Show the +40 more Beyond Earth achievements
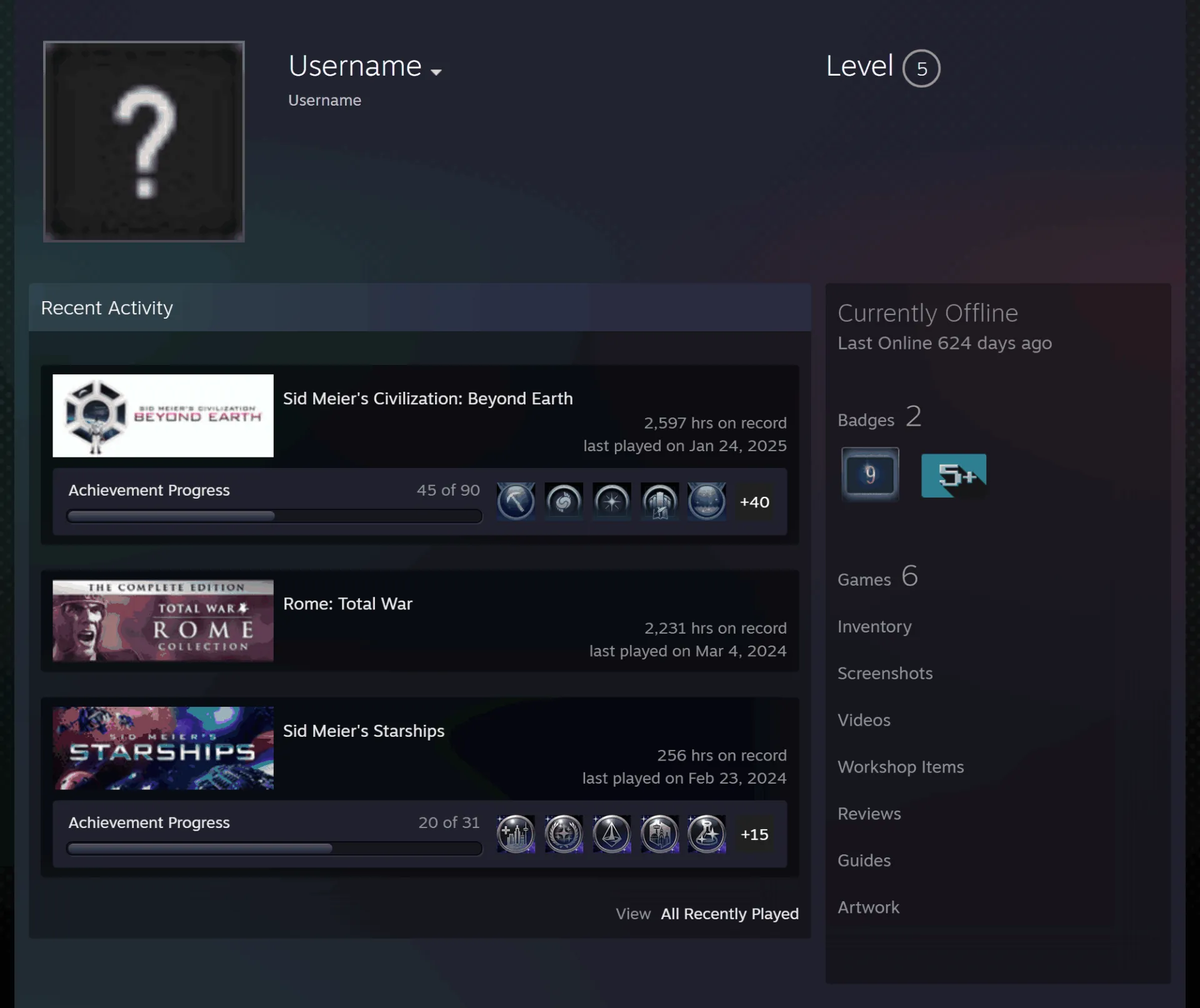The height and width of the screenshot is (1008, 1200). [754, 502]
